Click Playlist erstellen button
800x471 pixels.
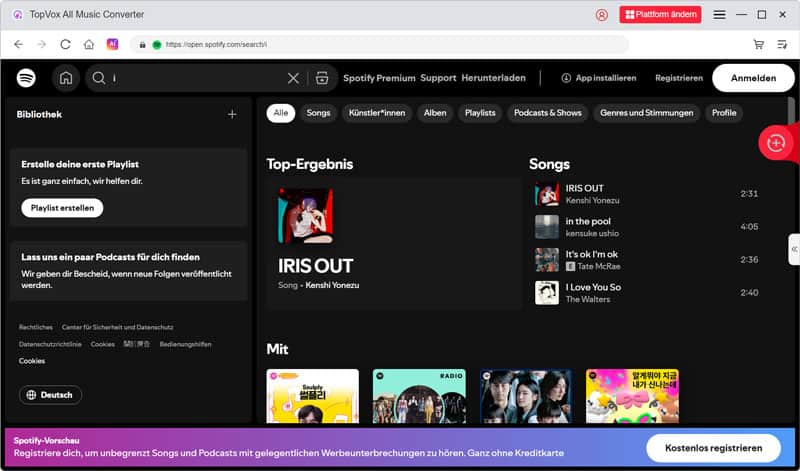tap(62, 208)
